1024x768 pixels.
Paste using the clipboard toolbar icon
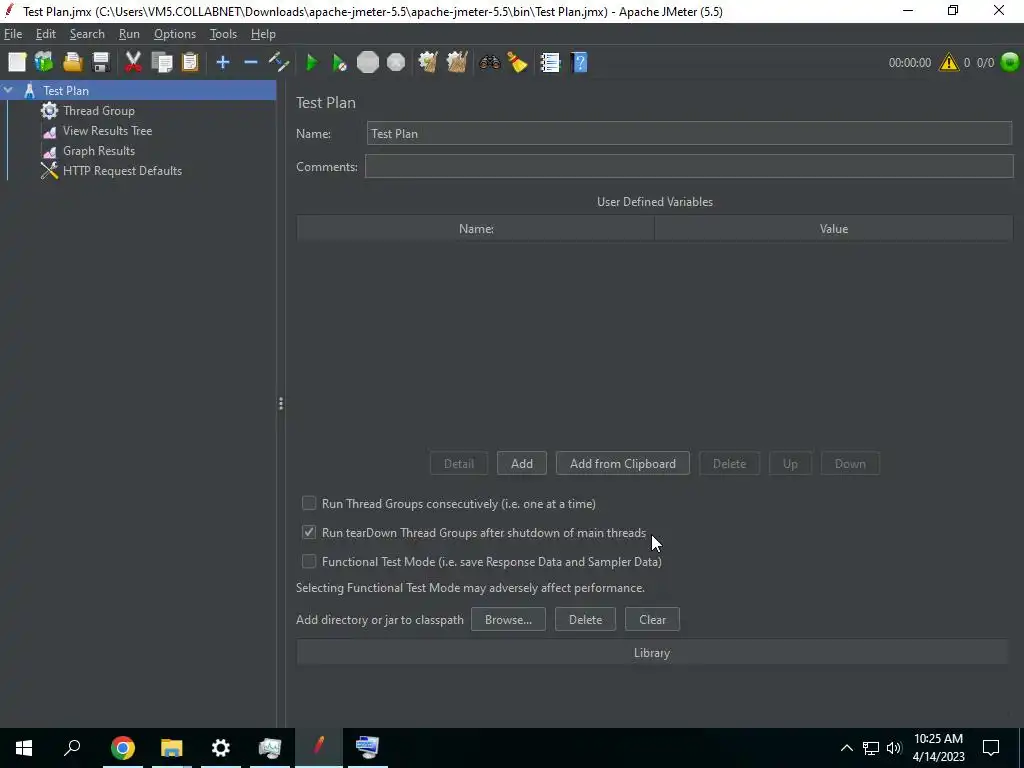point(189,63)
